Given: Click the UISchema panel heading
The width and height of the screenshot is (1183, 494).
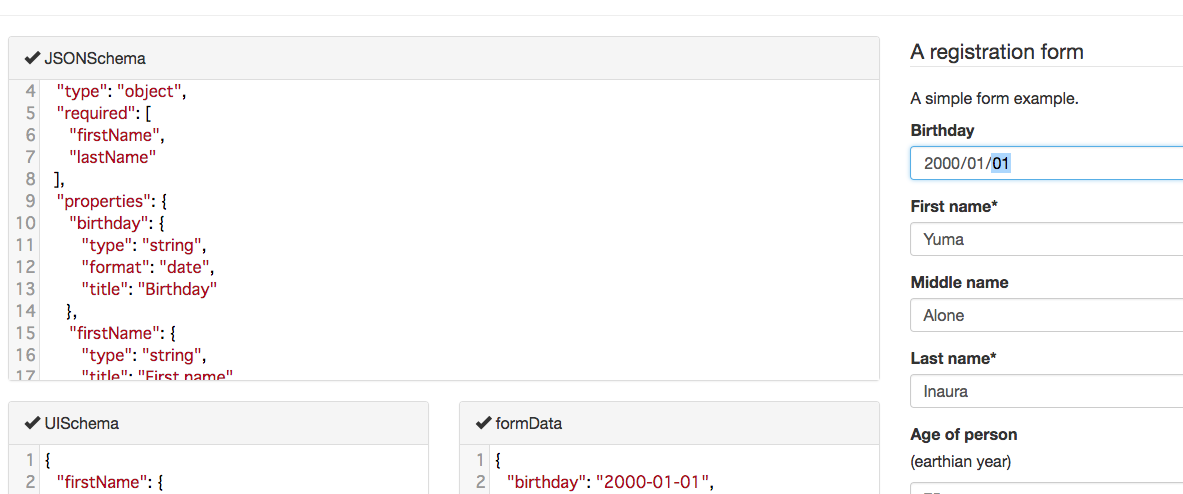Looking at the screenshot, I should [x=219, y=423].
